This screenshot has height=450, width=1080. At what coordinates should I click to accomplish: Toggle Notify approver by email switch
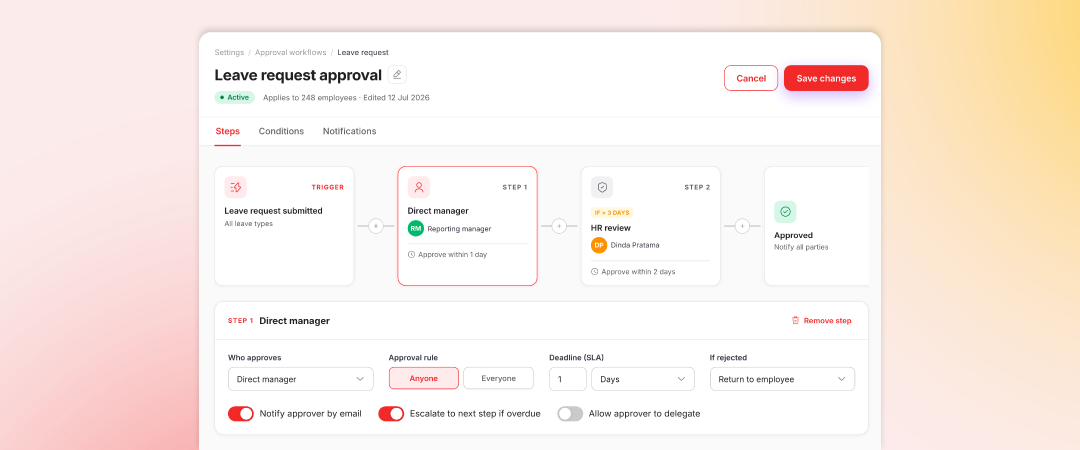point(241,413)
